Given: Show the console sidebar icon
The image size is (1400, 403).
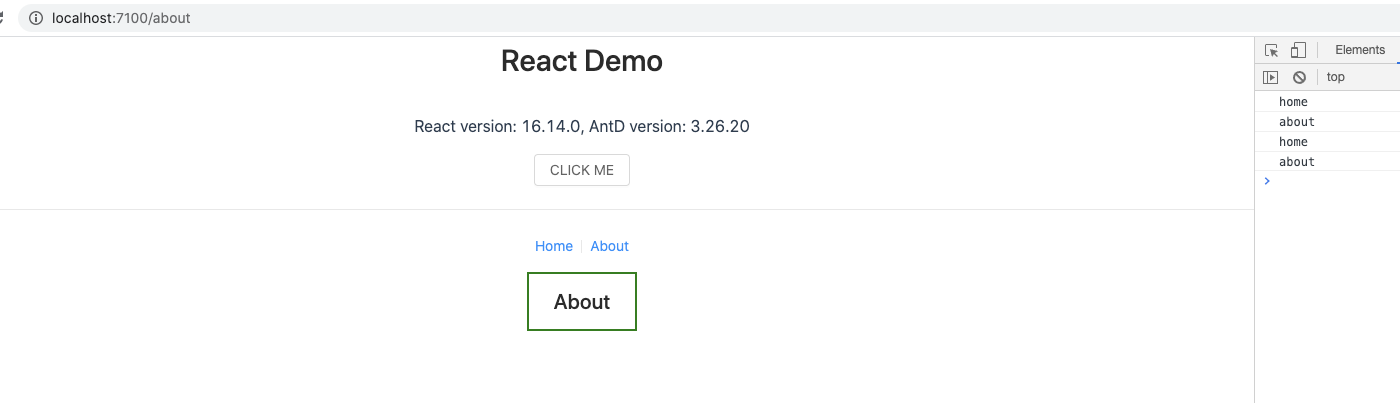Looking at the screenshot, I should [1271, 77].
